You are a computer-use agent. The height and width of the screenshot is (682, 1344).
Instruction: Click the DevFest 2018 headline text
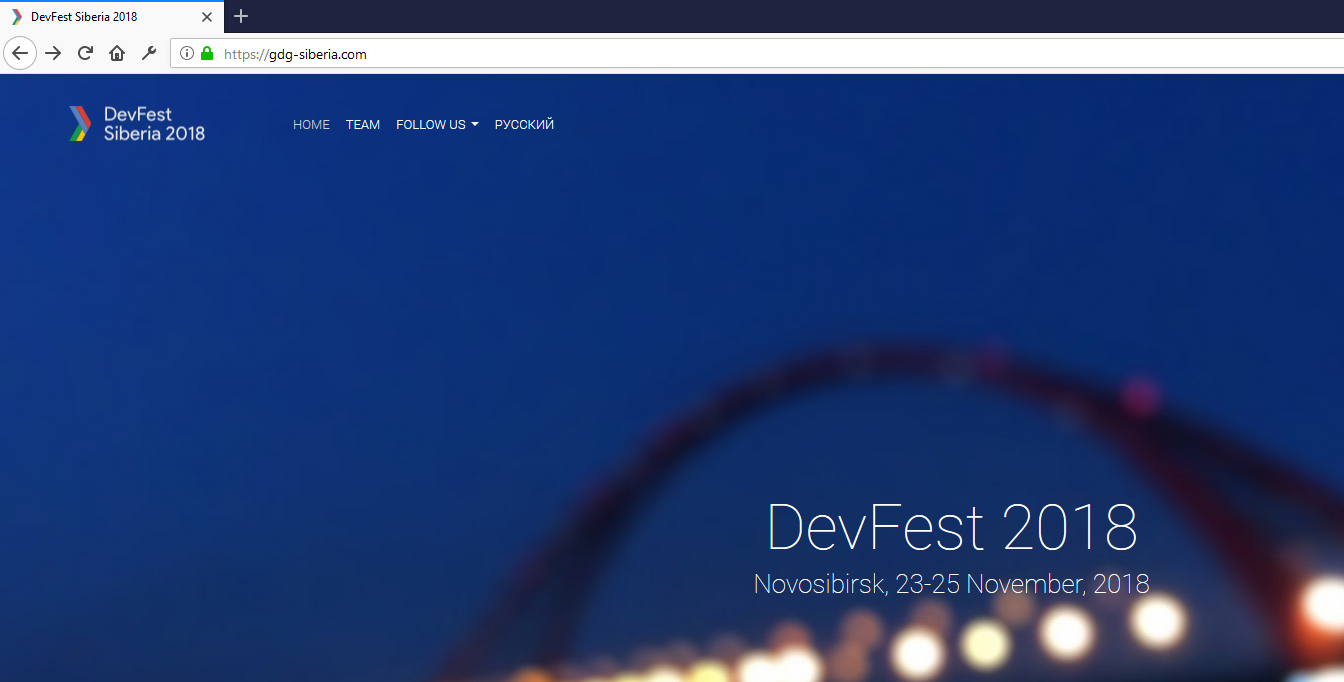pos(952,527)
